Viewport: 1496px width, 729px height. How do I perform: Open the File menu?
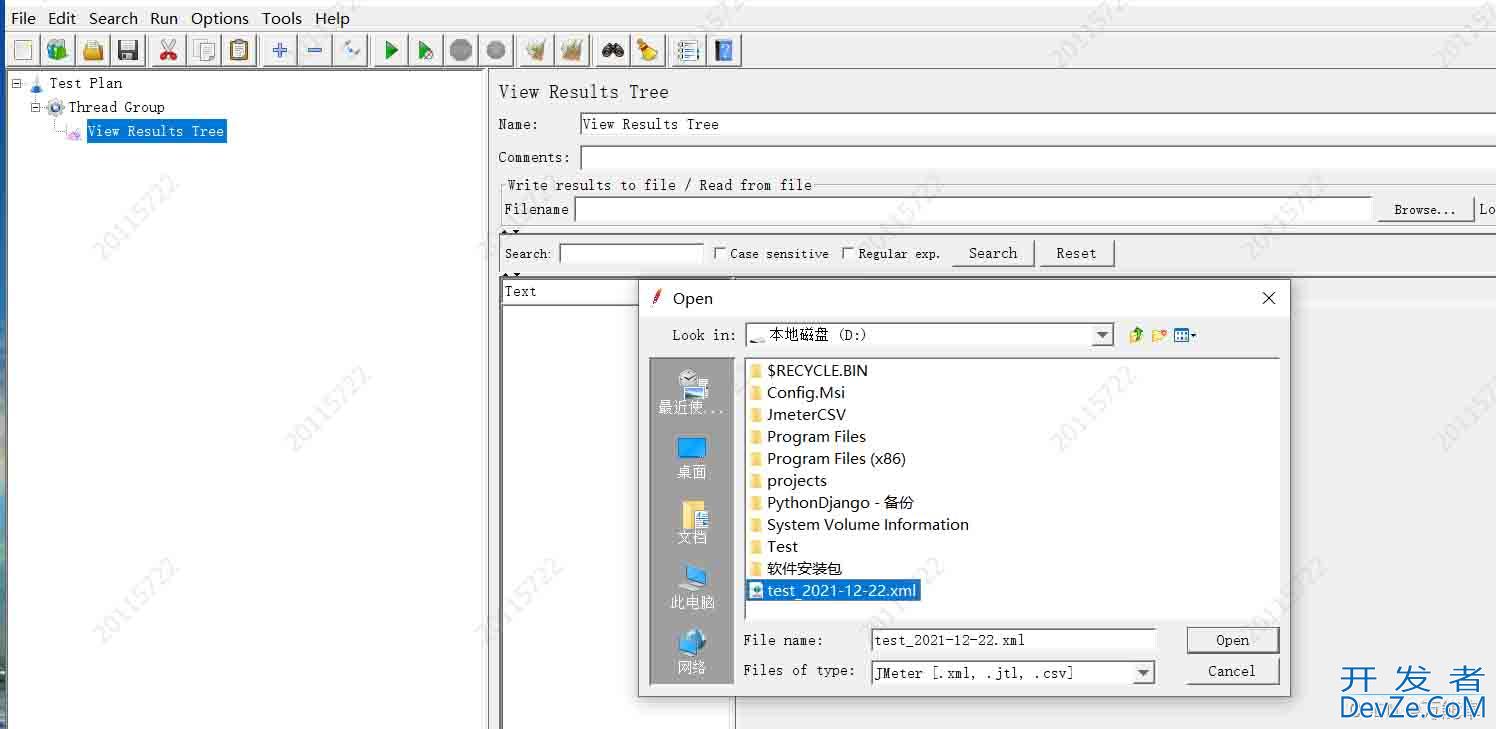tap(23, 18)
